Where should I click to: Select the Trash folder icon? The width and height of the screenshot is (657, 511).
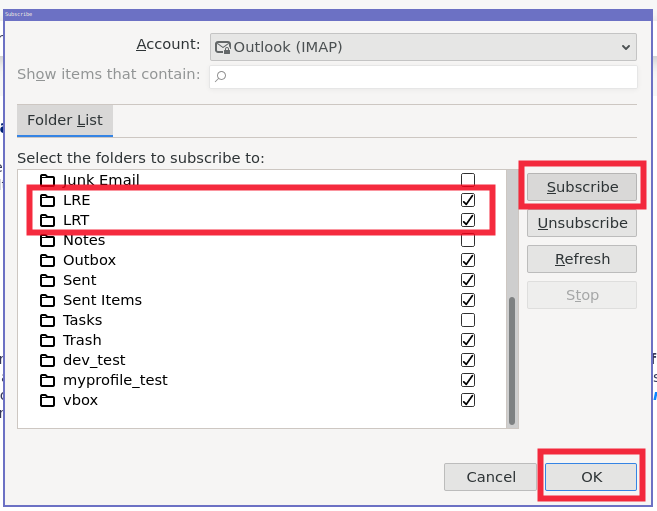[47, 340]
